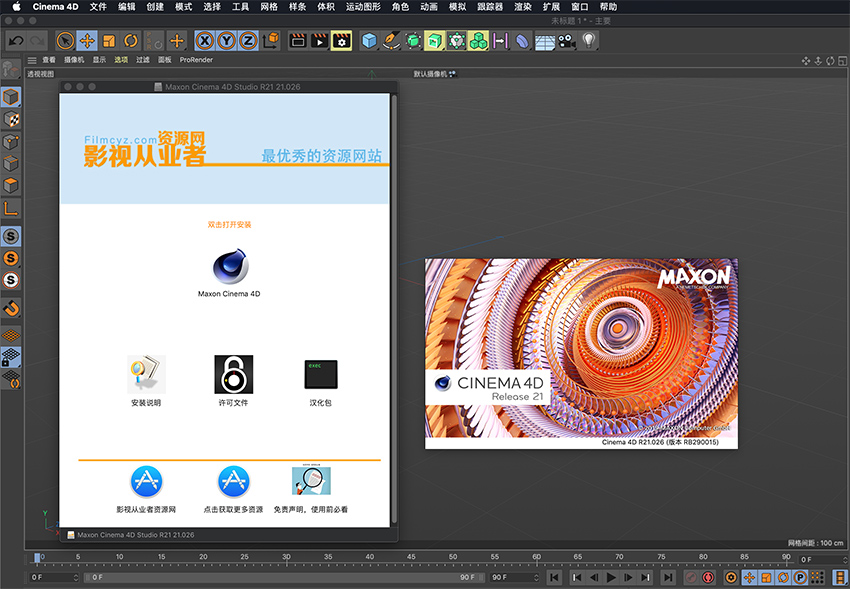Viewport: 850px width, 589px height.
Task: Switch the coordinate system icon
Action: pos(271,41)
